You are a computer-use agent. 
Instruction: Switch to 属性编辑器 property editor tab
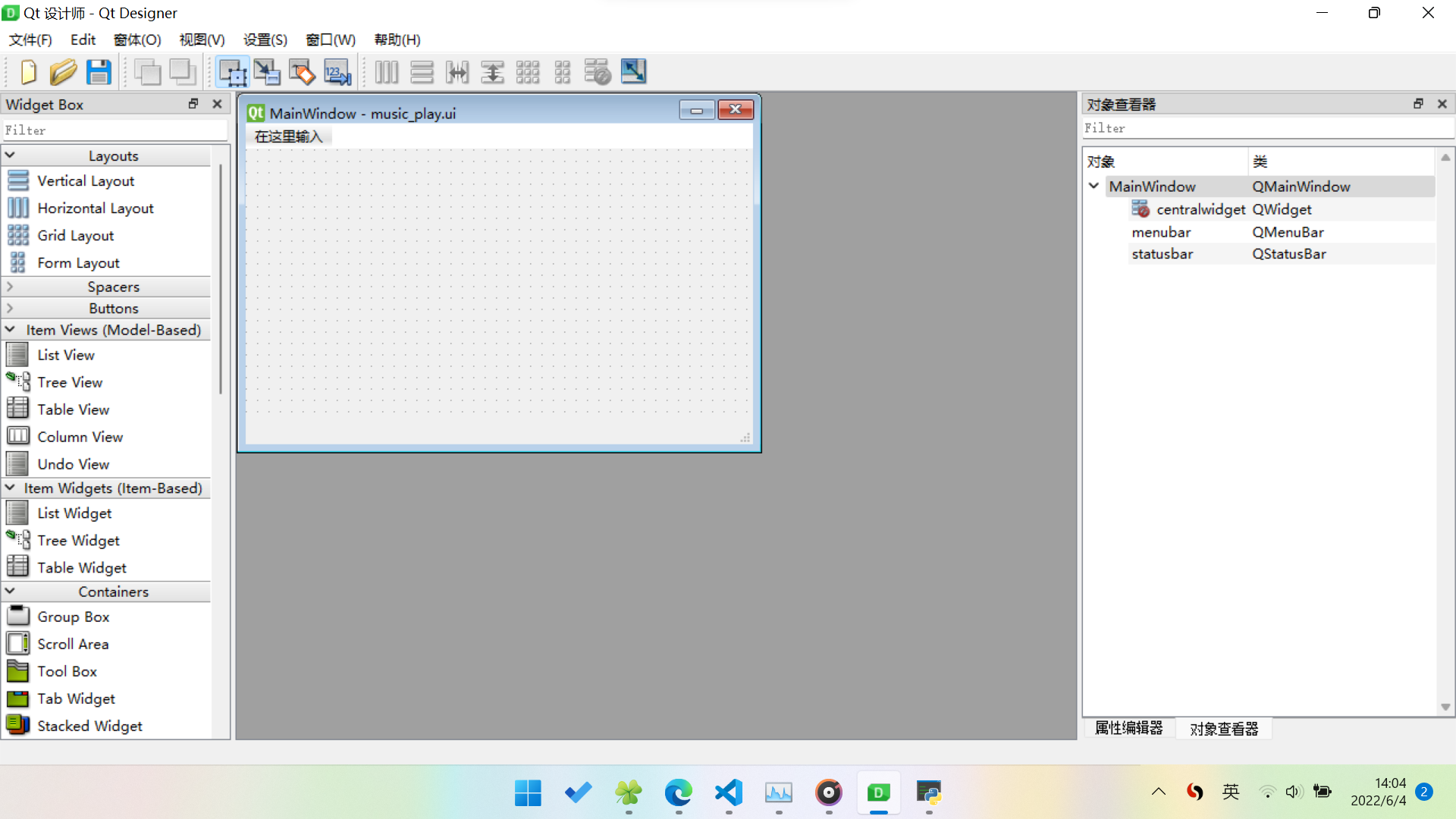pos(1128,728)
